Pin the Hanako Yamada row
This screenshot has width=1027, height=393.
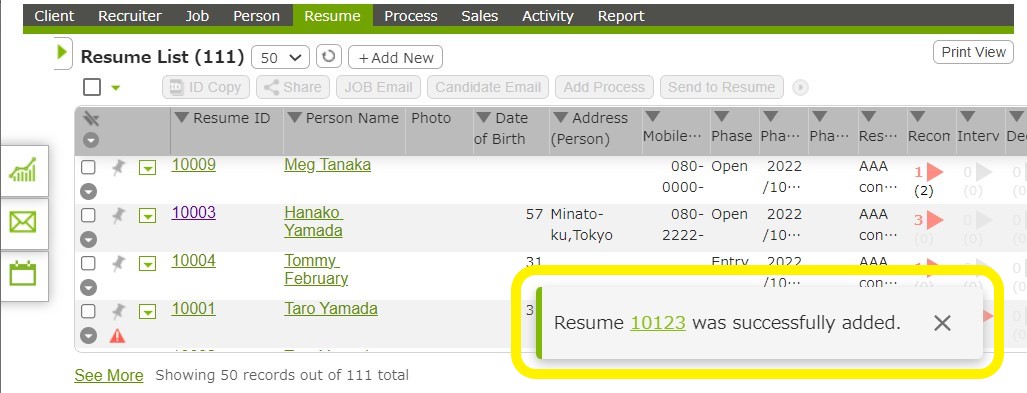[118, 215]
